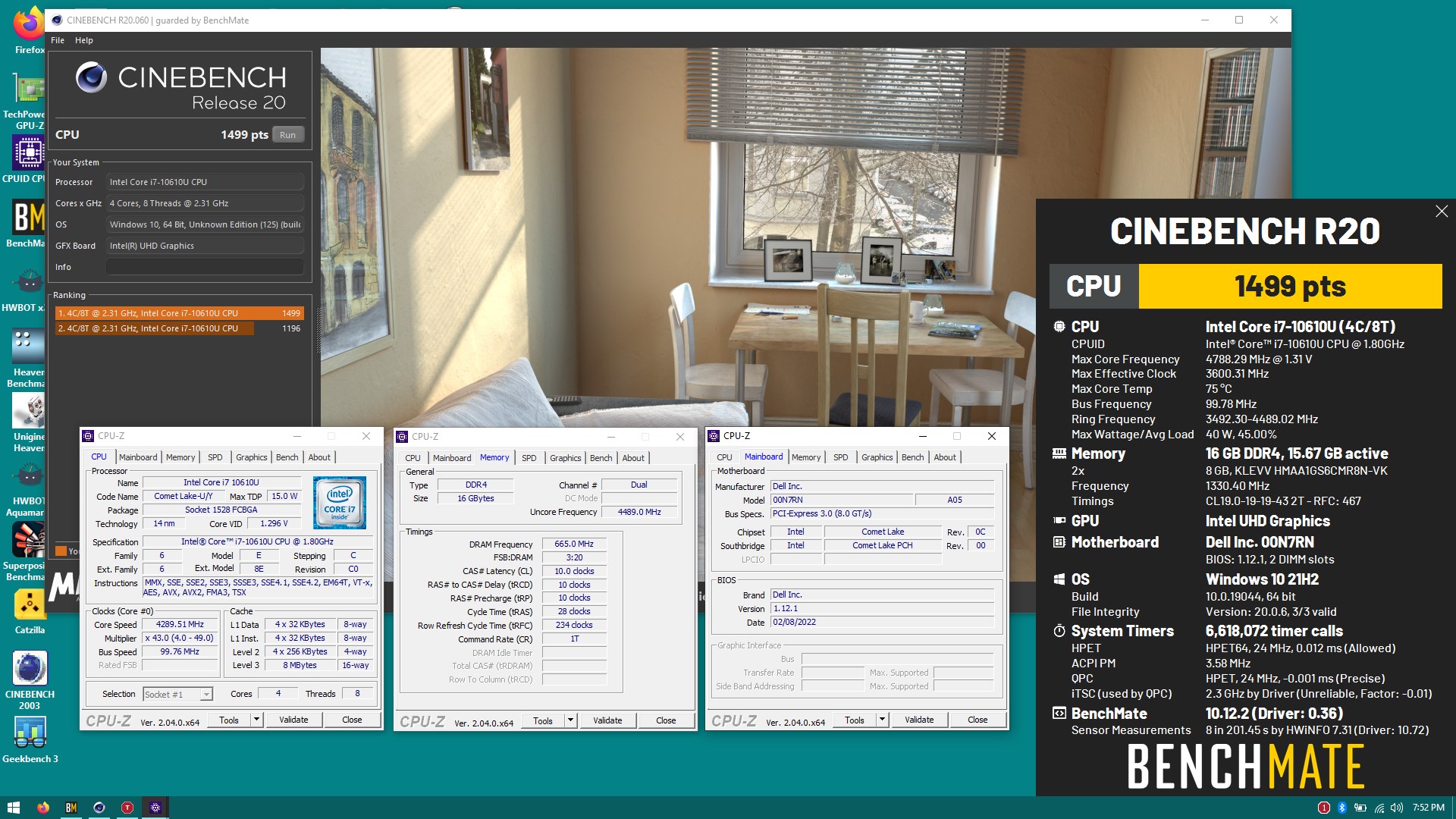Open BenchMate desktop shortcut
Viewport: 1456px width, 819px height.
click(29, 224)
